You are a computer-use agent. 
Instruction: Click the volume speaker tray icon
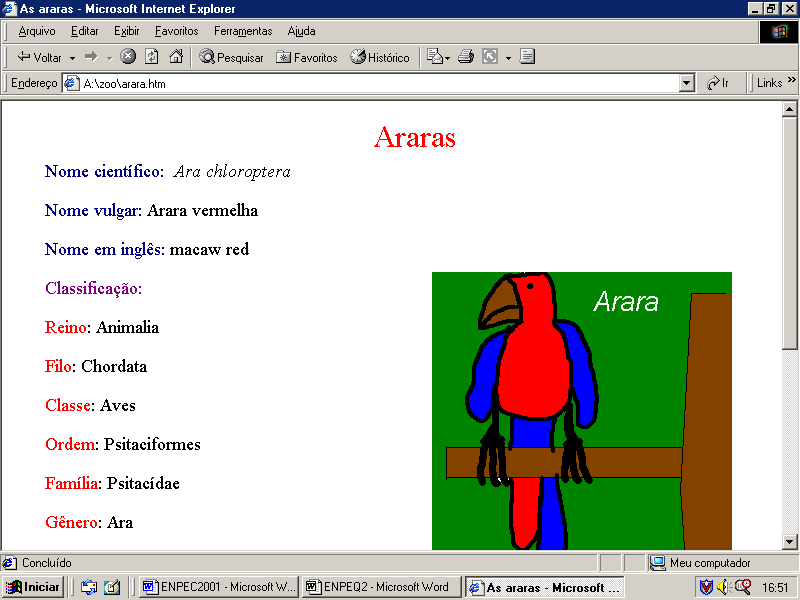click(723, 587)
